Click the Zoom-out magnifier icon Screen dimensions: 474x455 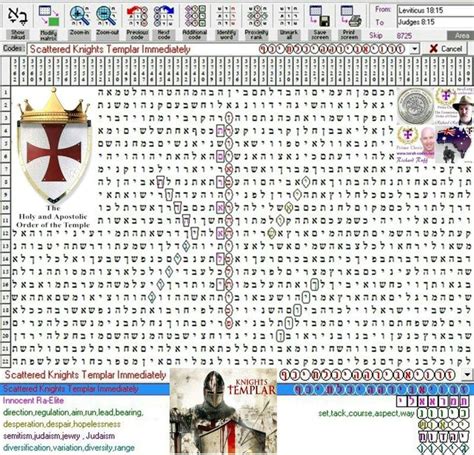[107, 16]
